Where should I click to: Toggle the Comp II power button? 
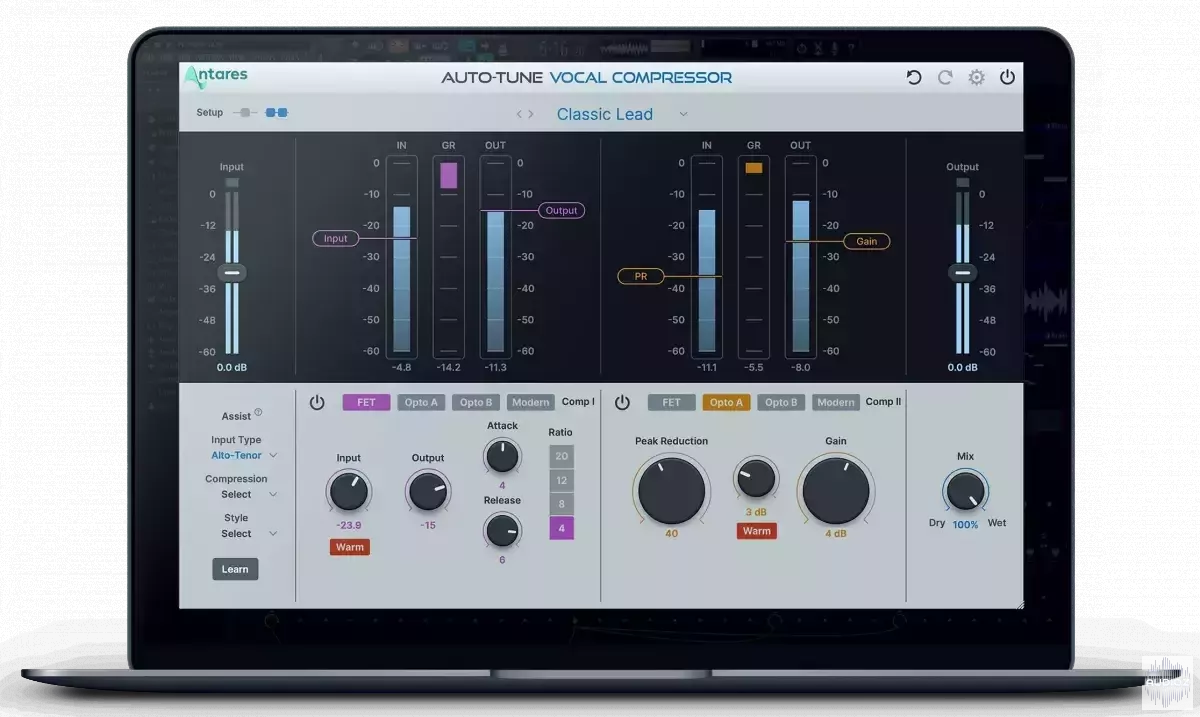coord(622,403)
